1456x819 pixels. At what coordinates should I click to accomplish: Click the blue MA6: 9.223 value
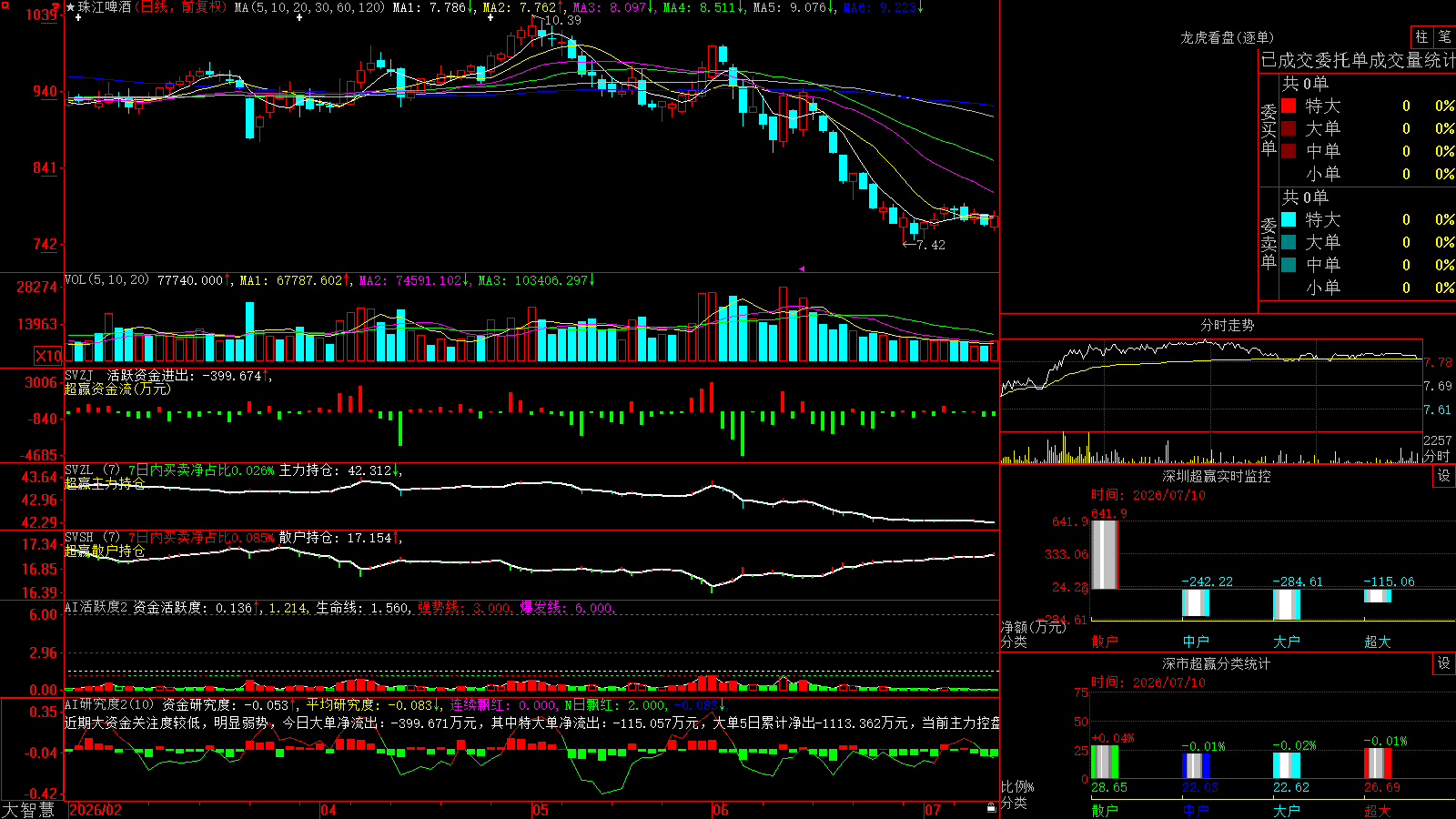point(884,7)
